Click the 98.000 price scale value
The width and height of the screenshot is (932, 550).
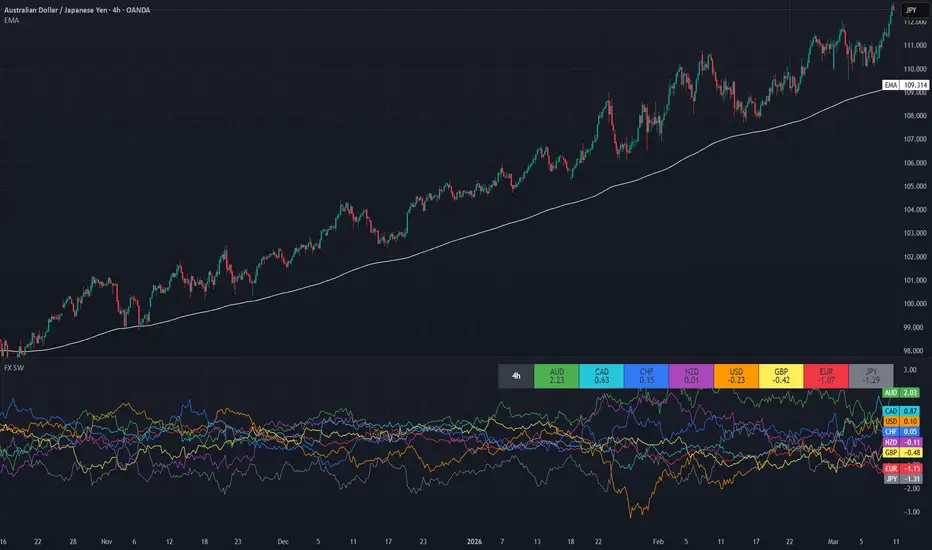coord(913,351)
